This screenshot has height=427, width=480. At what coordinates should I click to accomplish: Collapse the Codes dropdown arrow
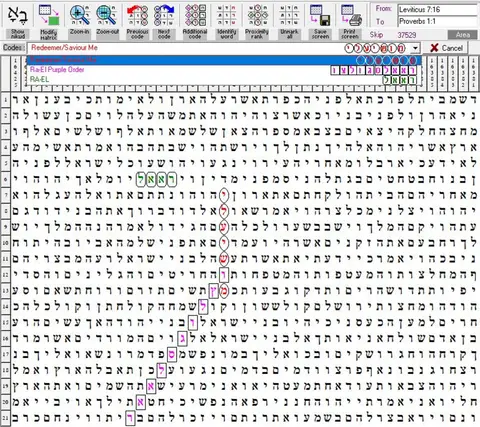(x=415, y=48)
